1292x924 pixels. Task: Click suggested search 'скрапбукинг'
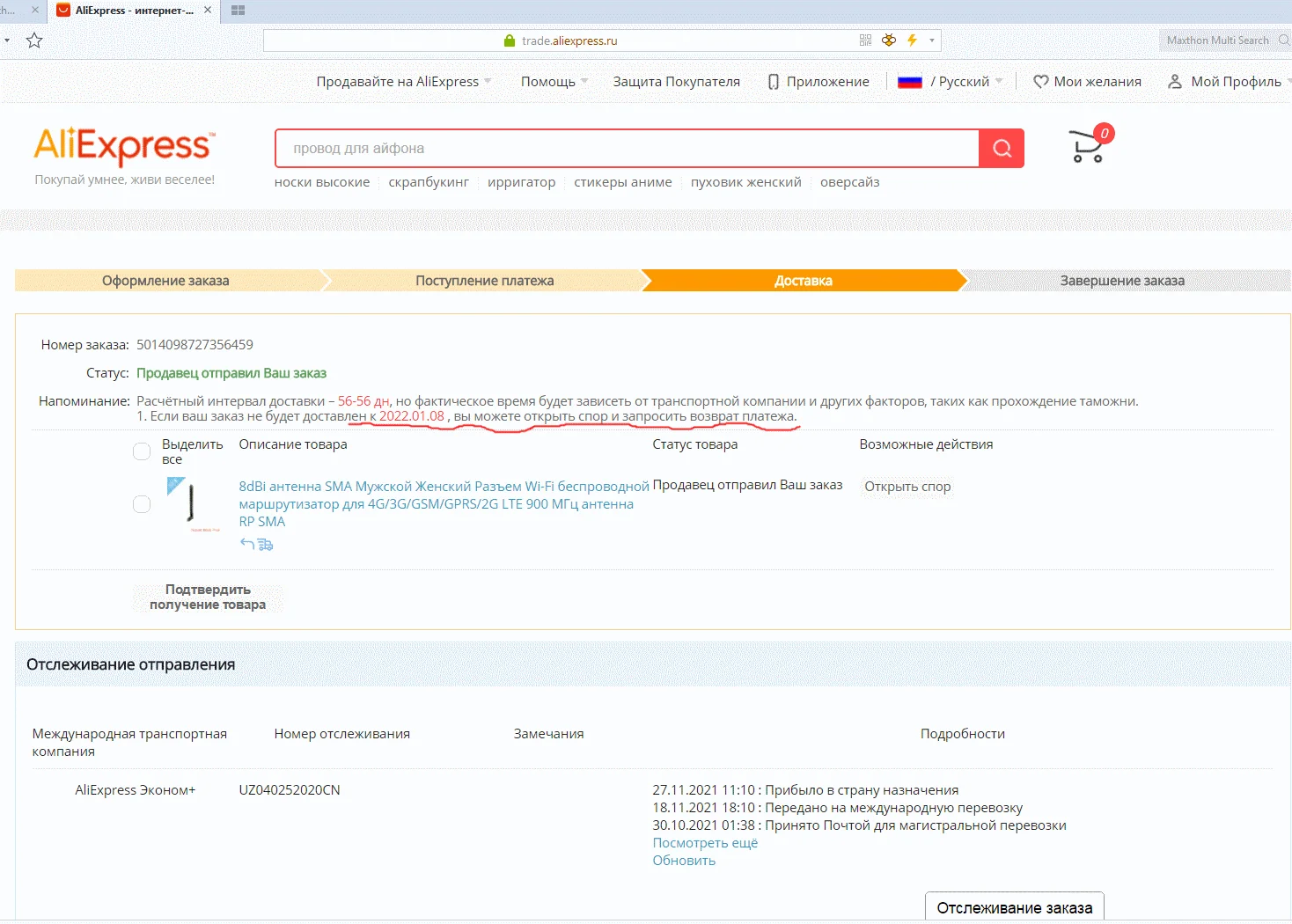click(429, 182)
